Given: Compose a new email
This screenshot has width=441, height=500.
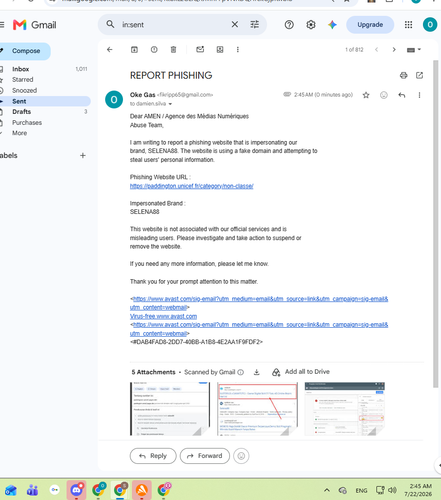Looking at the screenshot, I should click(25, 51).
